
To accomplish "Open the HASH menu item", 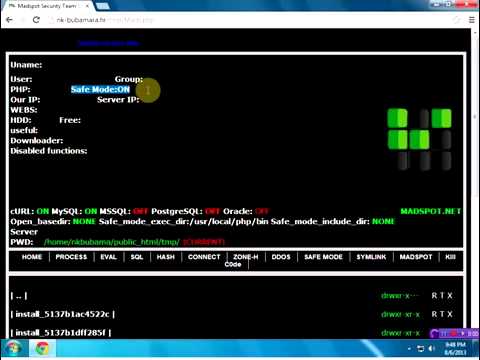I will click(x=166, y=257).
